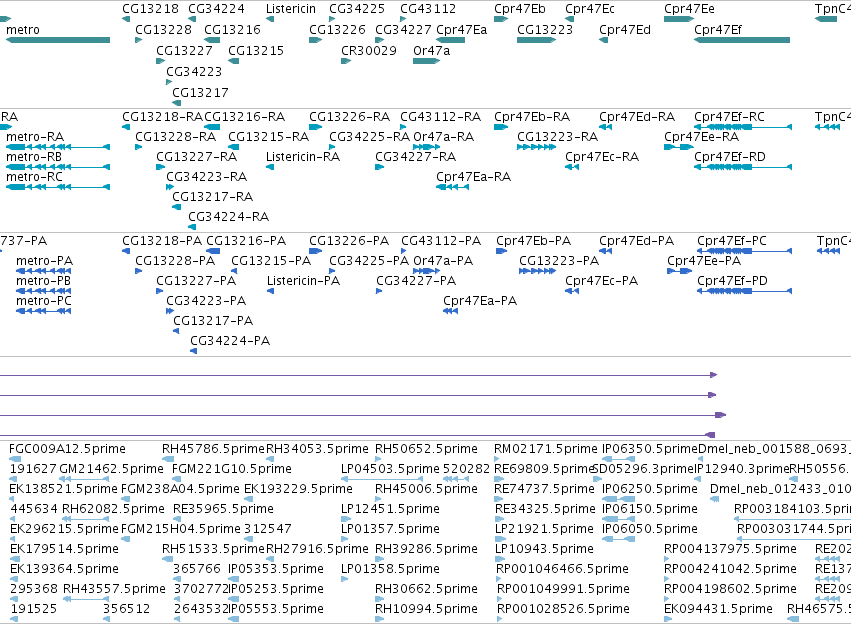Select the CG13216 gene label

coord(232,30)
